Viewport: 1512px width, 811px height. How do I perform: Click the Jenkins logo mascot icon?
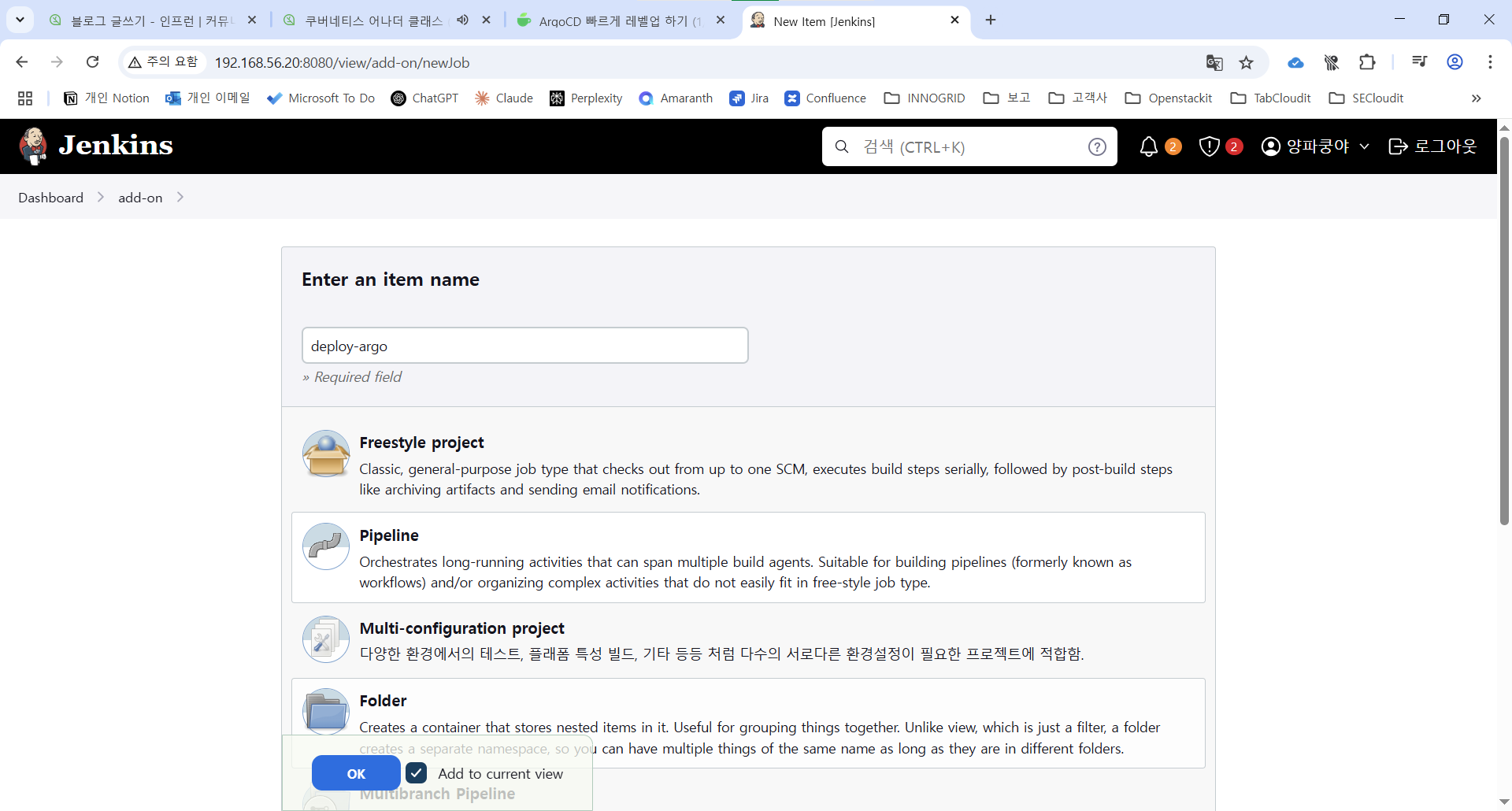click(x=33, y=146)
